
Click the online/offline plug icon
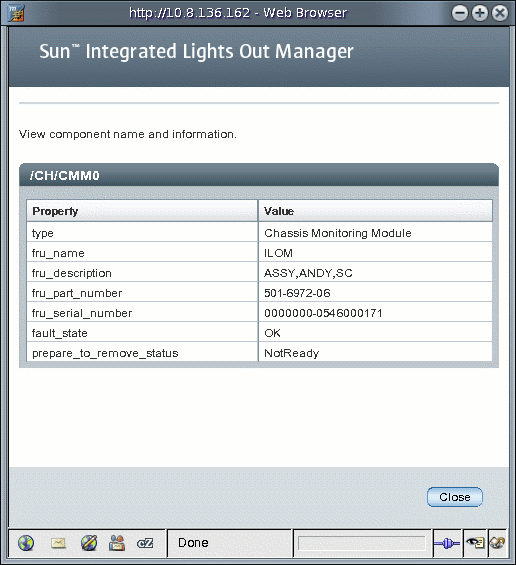(447, 543)
